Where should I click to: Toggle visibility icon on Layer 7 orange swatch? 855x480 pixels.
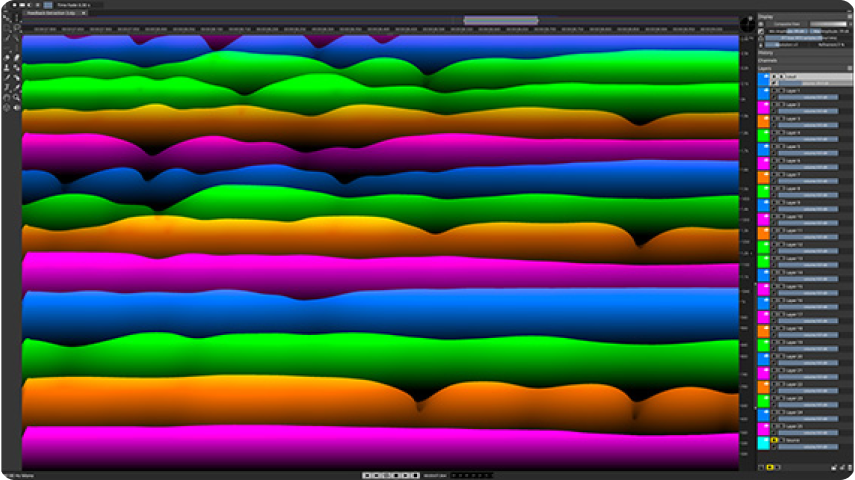pyautogui.click(x=766, y=173)
